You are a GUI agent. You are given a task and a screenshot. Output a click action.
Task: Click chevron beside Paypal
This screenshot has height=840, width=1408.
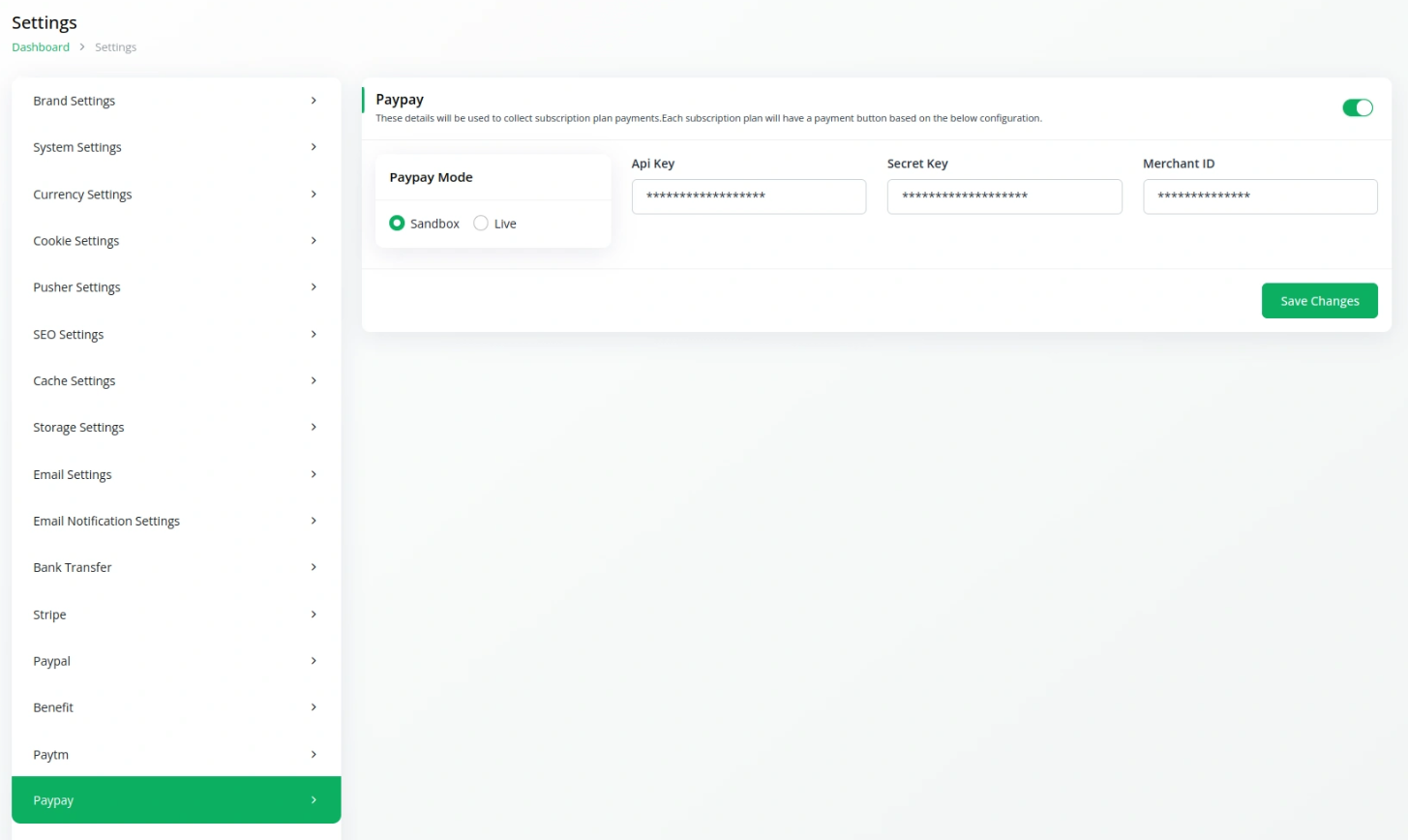click(x=314, y=662)
